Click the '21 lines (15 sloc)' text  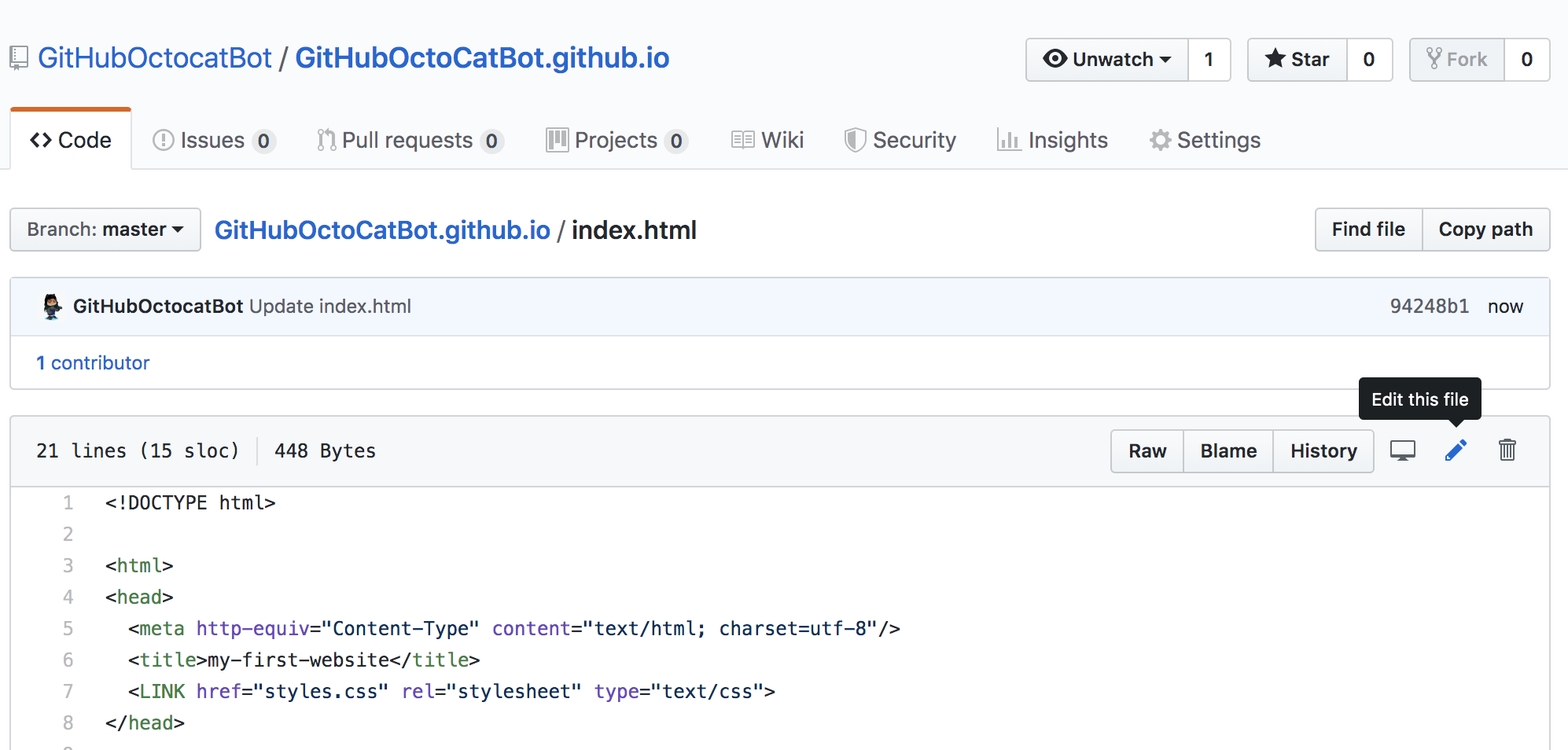pyautogui.click(x=138, y=451)
